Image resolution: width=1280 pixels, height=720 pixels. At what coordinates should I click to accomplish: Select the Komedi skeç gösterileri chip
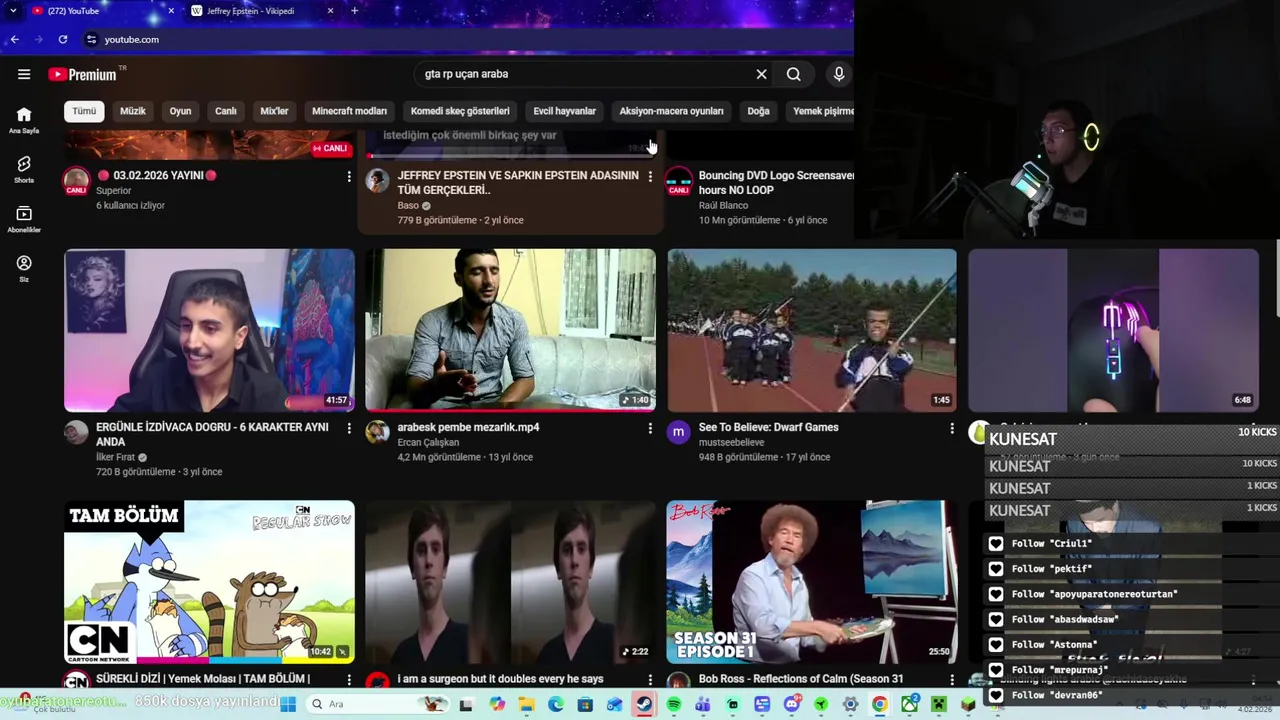[x=460, y=111]
